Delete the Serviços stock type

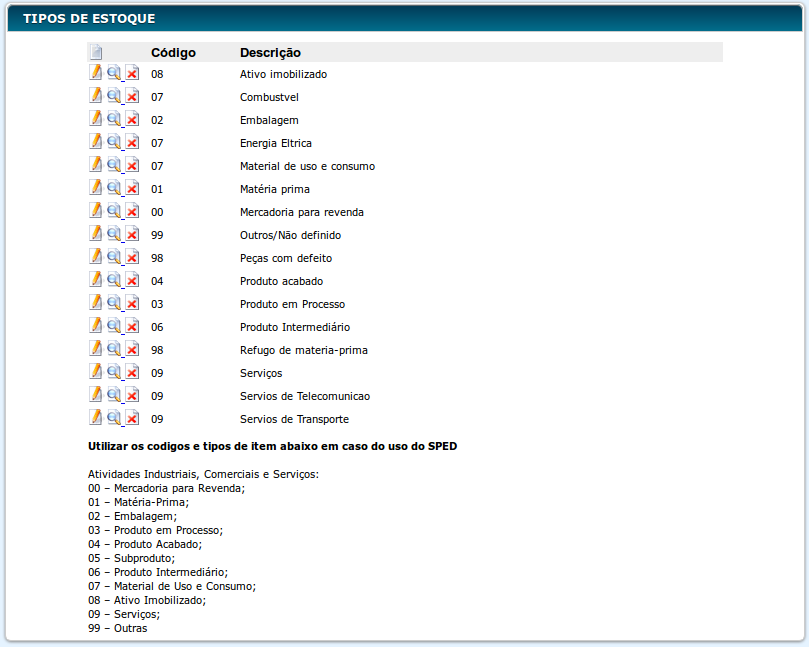pos(132,373)
